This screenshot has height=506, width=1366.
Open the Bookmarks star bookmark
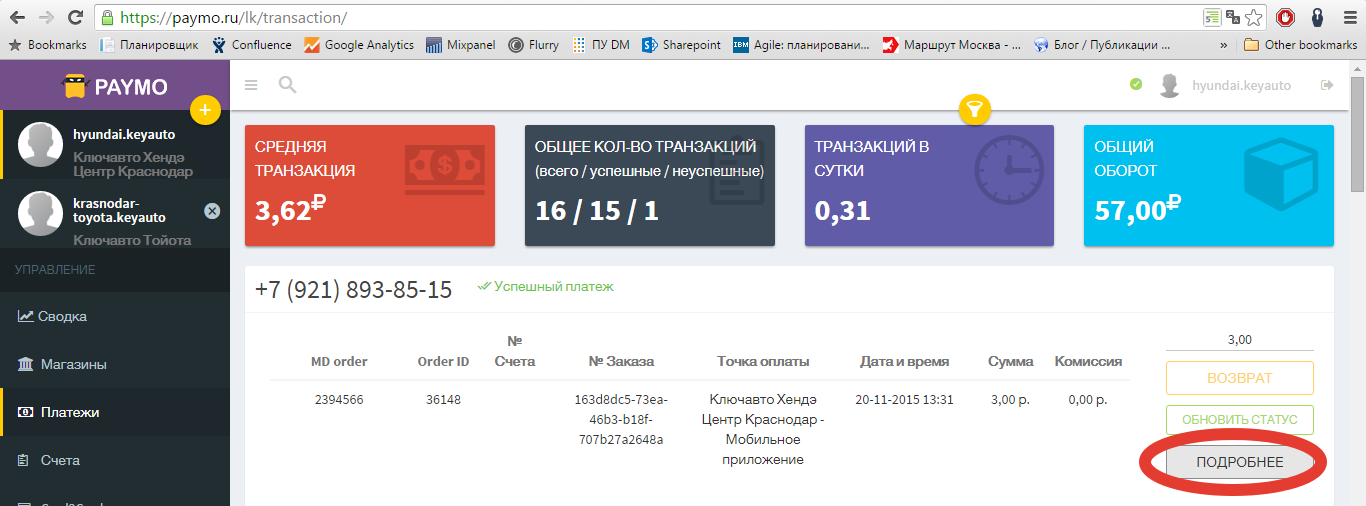tap(48, 45)
